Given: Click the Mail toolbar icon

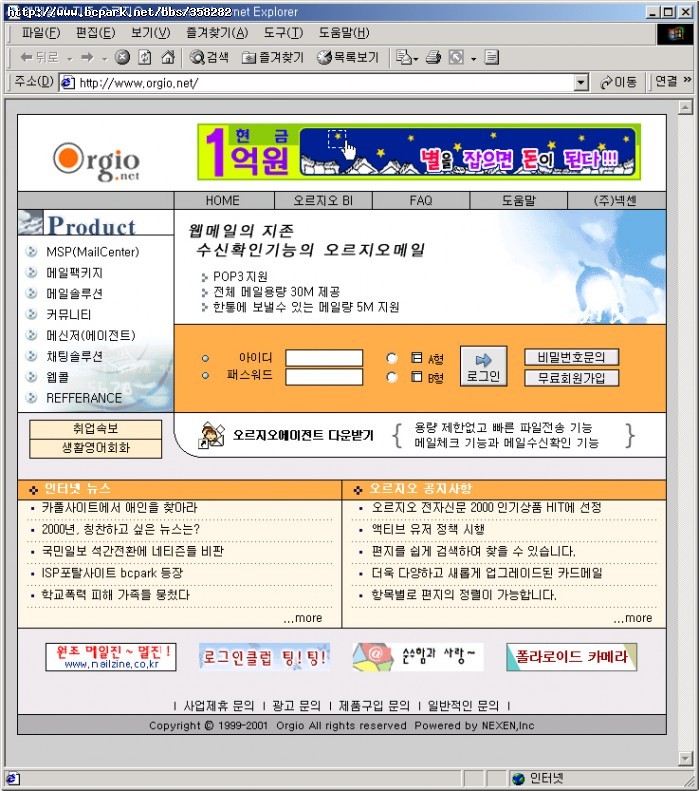Looking at the screenshot, I should tap(403, 57).
